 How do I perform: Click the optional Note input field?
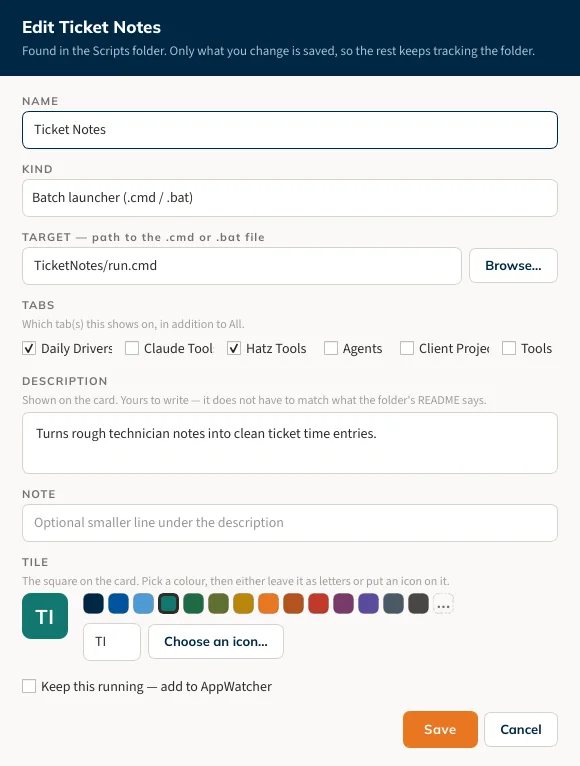tap(290, 523)
